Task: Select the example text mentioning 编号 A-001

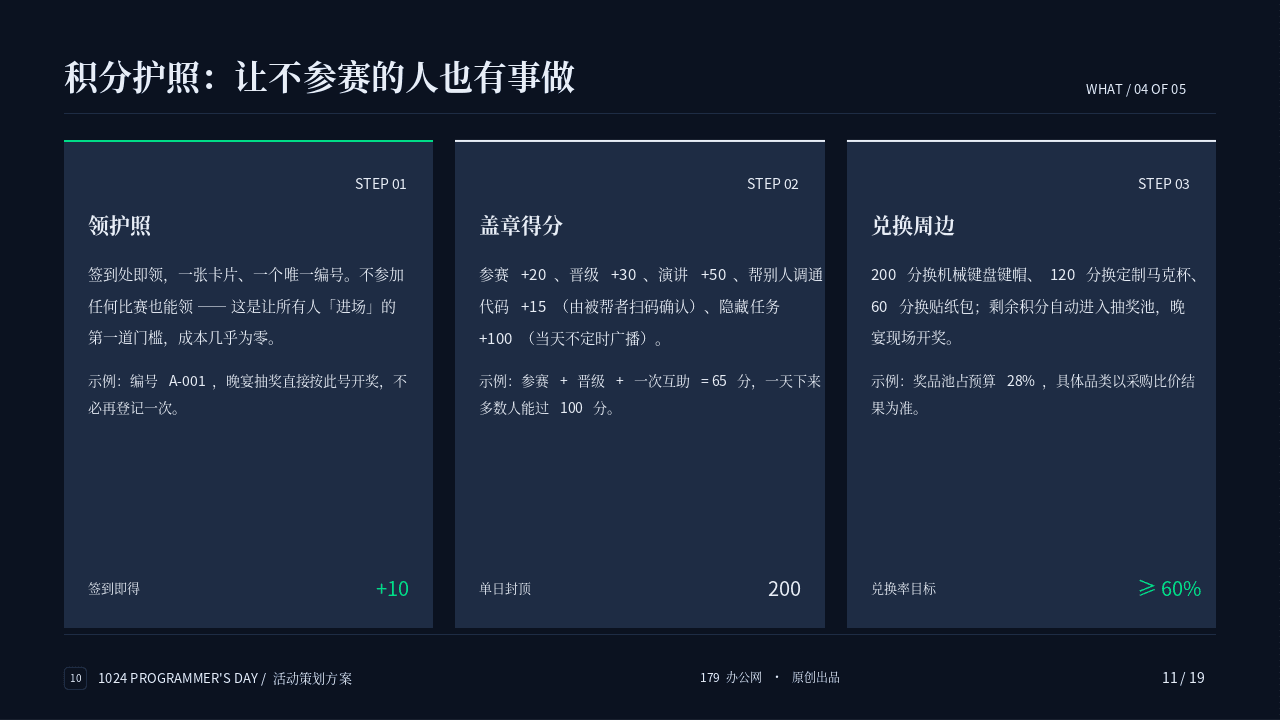Action: point(248,394)
